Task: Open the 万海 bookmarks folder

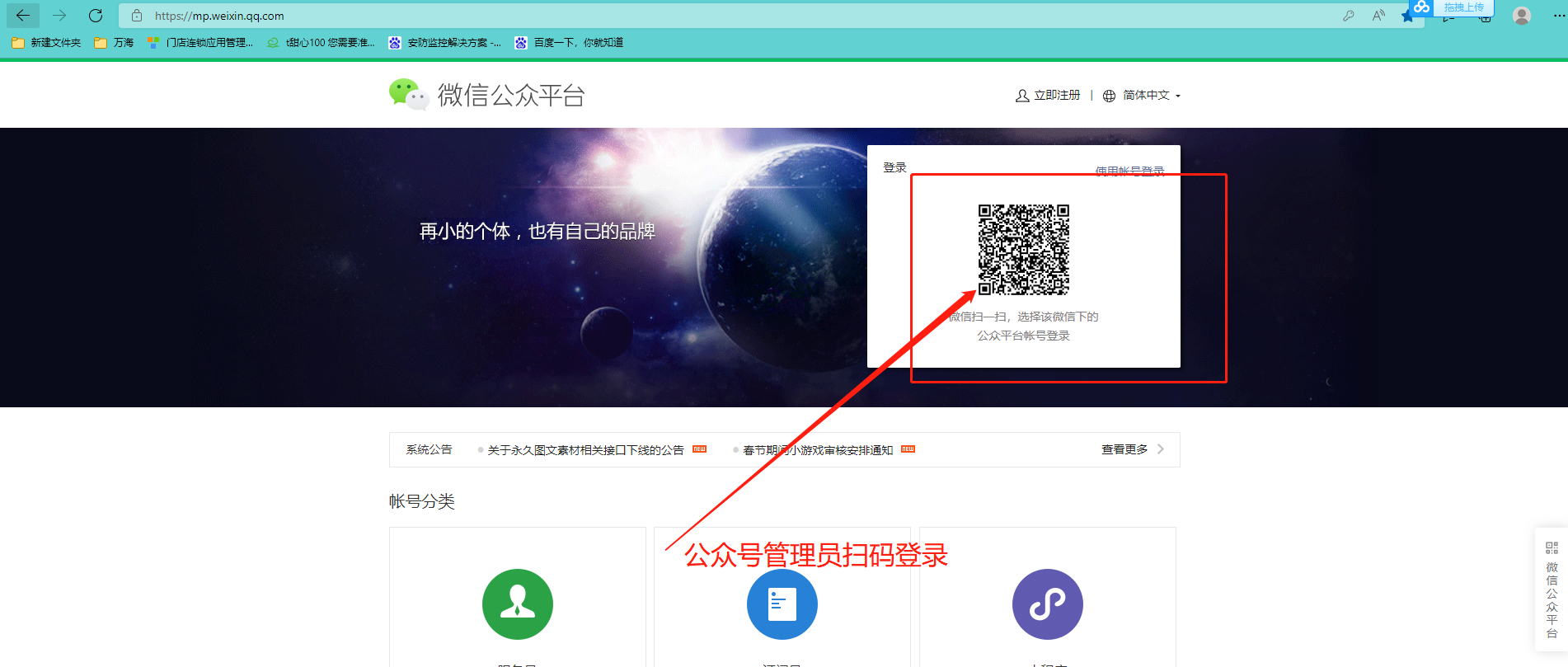Action: tap(114, 43)
